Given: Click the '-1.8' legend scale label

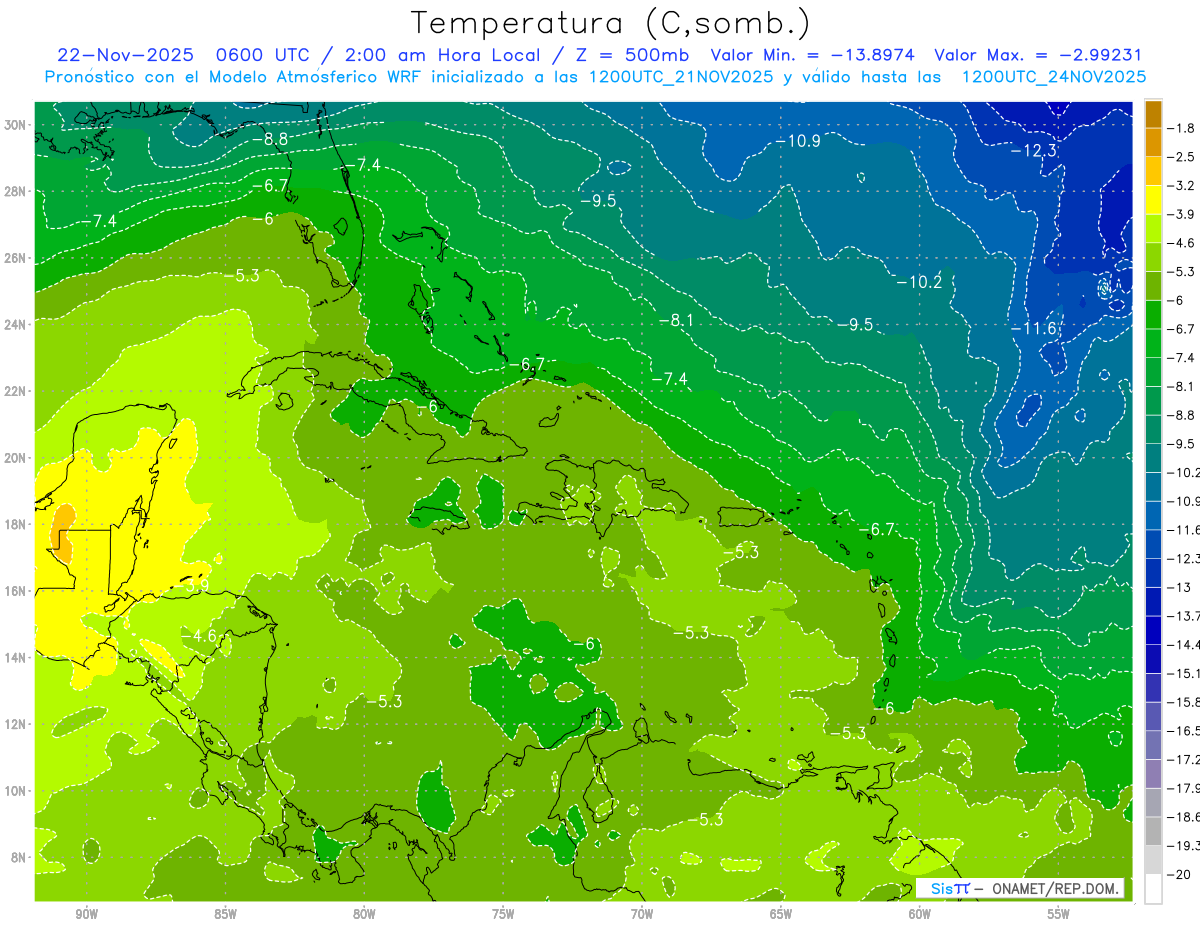Looking at the screenshot, I should 1182,128.
